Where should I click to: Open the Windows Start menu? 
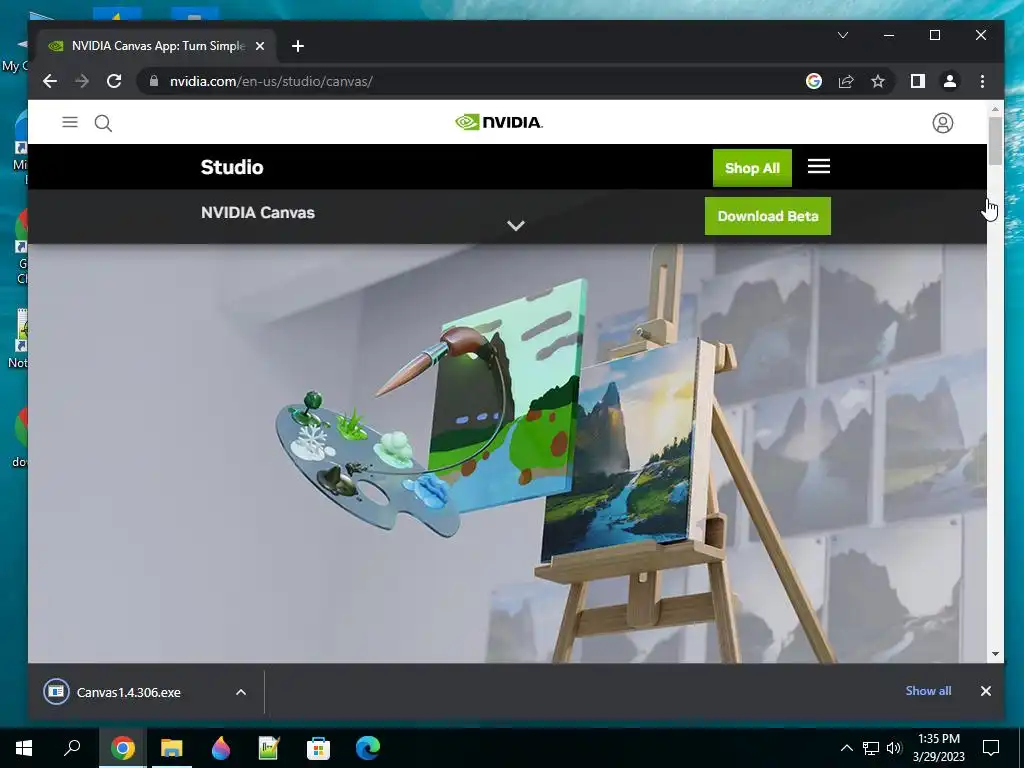tap(24, 748)
